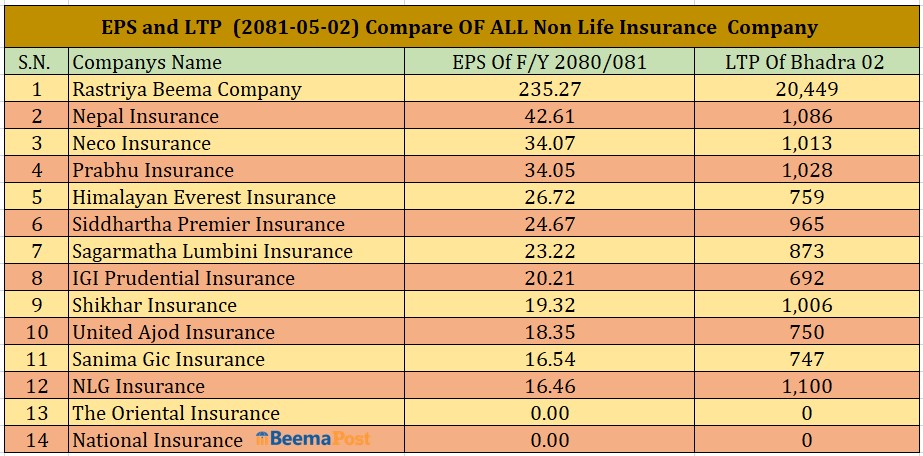The height and width of the screenshot is (456, 923).
Task: Select The Oriental Insurance name cell
Action: [175, 413]
